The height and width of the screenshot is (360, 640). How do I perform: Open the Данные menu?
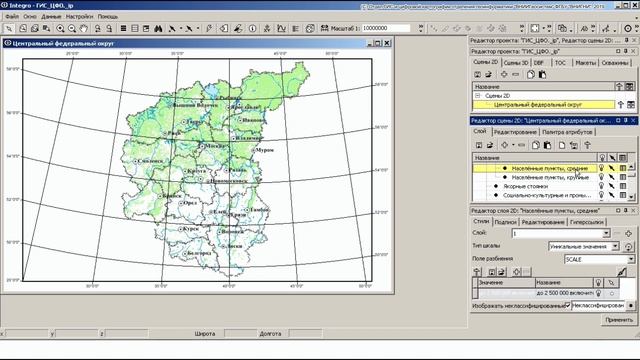[x=51, y=17]
